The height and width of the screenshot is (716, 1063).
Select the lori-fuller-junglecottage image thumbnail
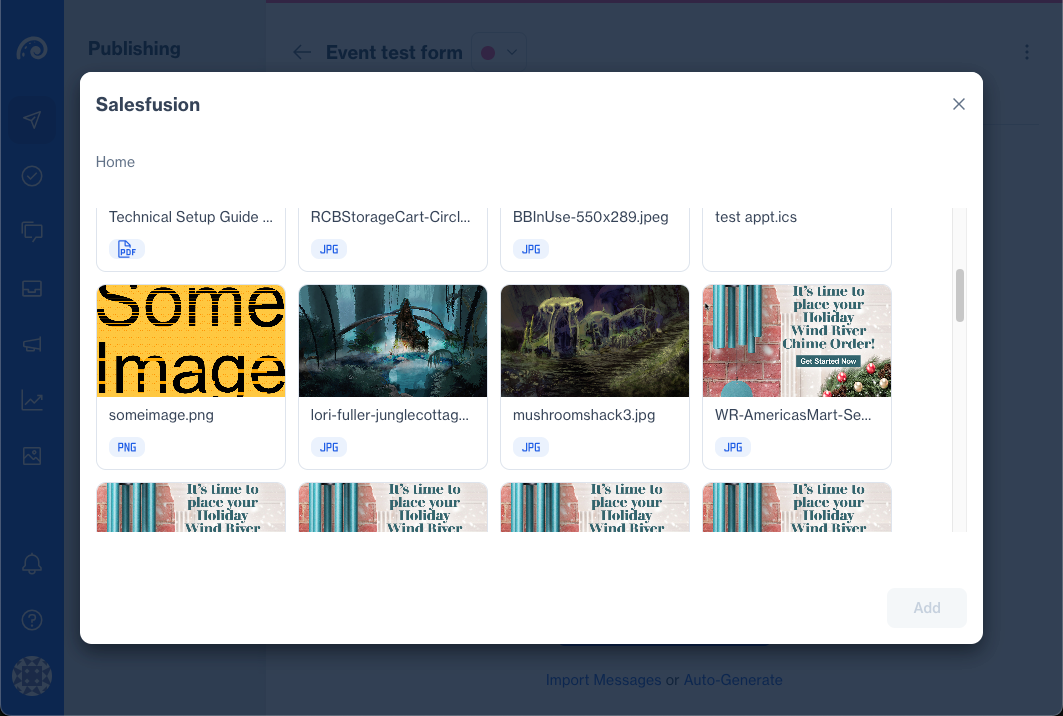[x=393, y=341]
